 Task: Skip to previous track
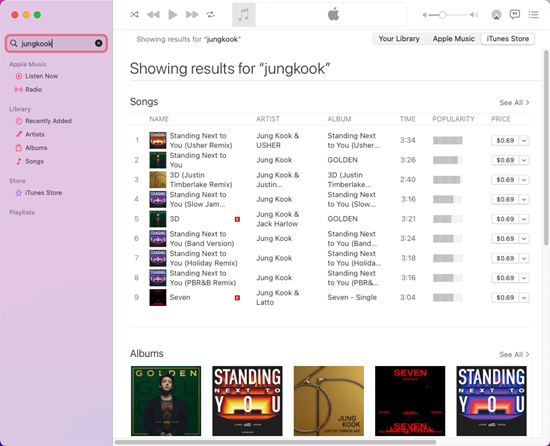153,14
